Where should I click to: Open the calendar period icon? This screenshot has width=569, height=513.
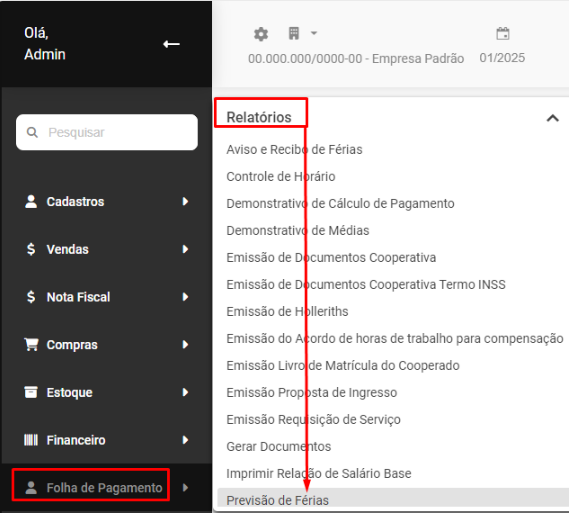pos(503,34)
